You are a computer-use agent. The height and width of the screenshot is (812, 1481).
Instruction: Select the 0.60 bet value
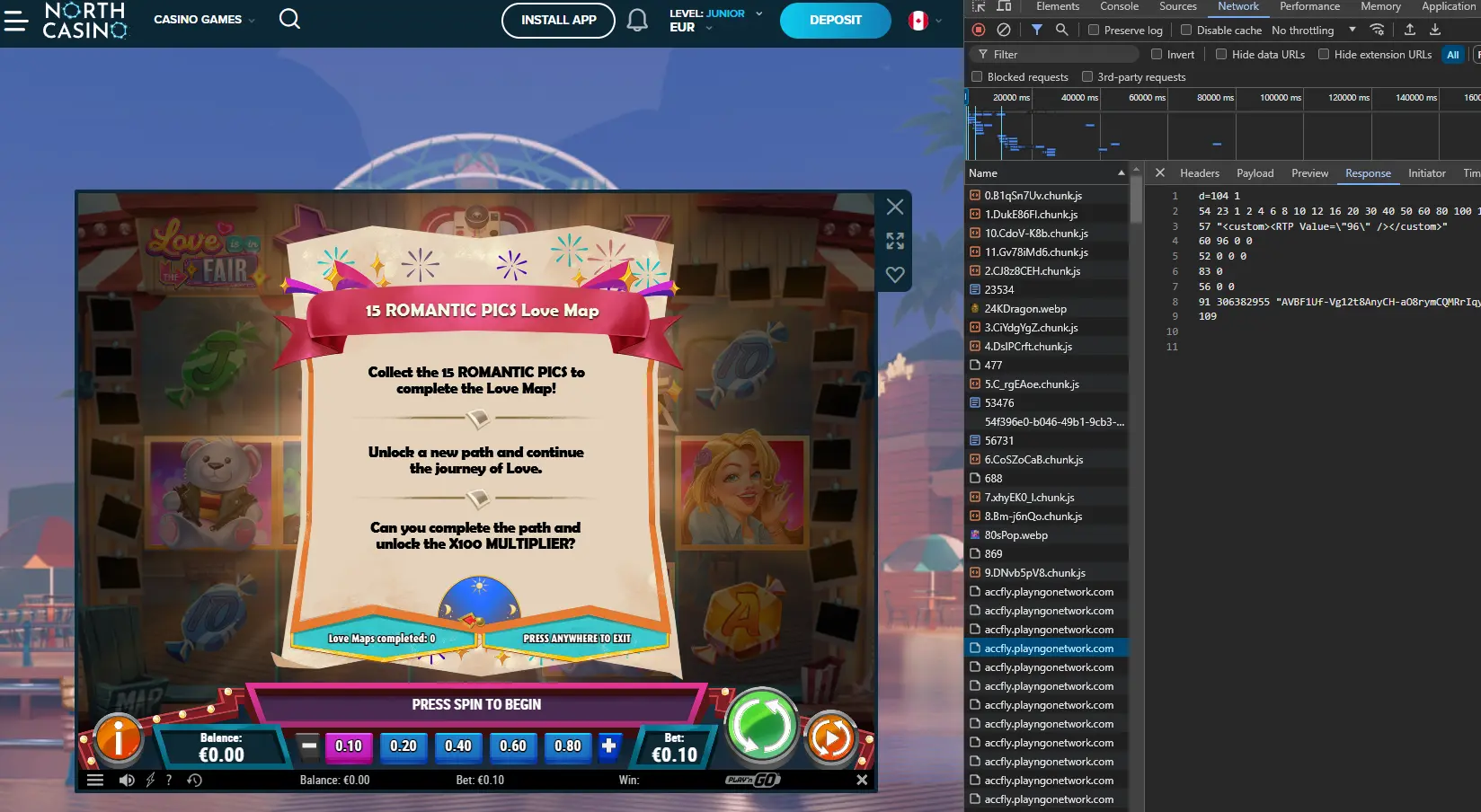coord(513,746)
